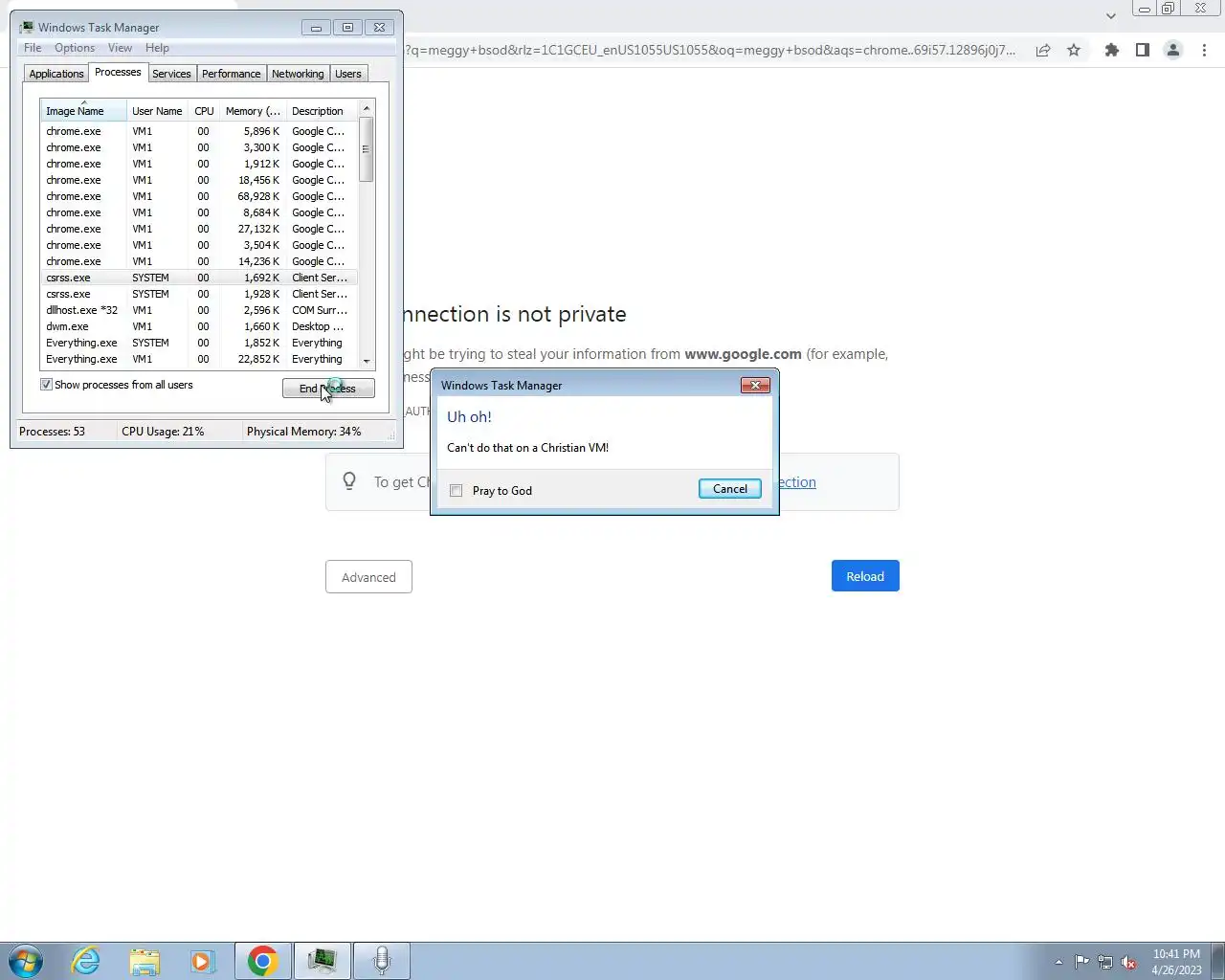The width and height of the screenshot is (1225, 980).
Task: Open the Windows Start menu orb
Action: [26, 961]
